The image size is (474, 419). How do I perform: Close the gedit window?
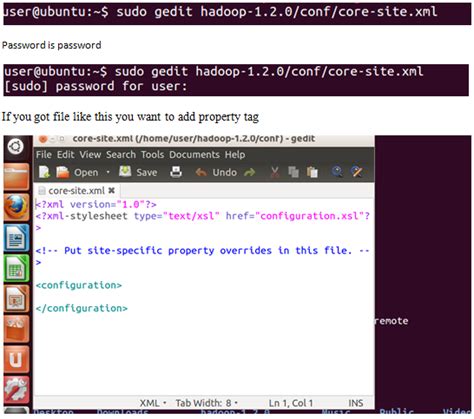tap(43, 139)
